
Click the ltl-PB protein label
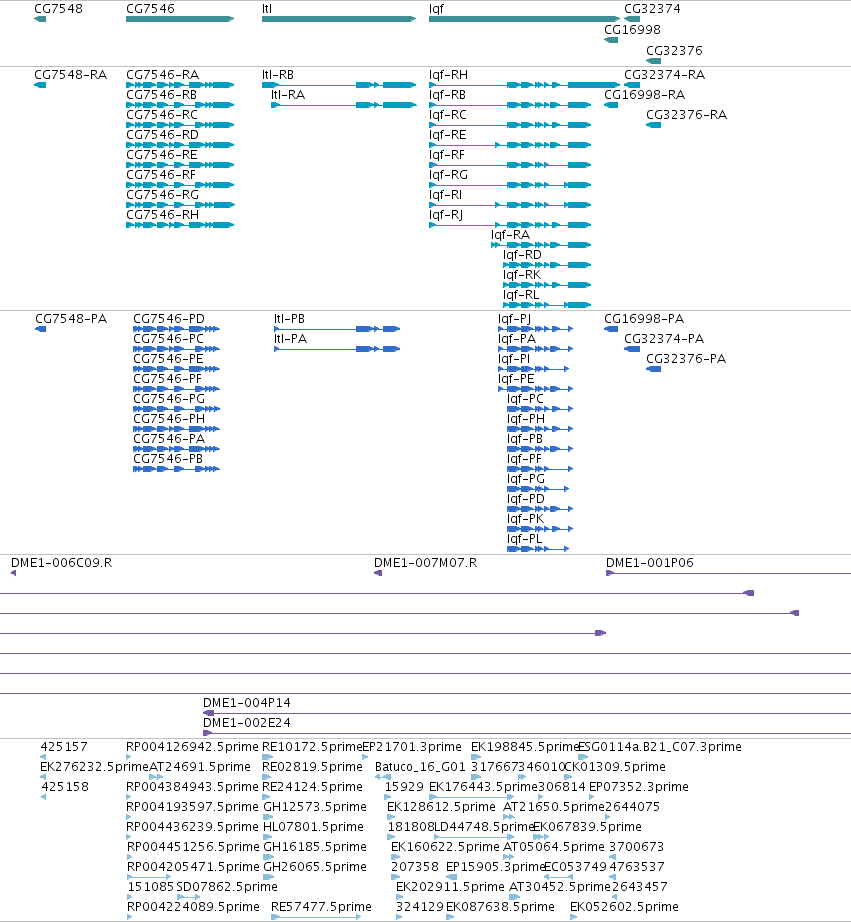click(289, 319)
